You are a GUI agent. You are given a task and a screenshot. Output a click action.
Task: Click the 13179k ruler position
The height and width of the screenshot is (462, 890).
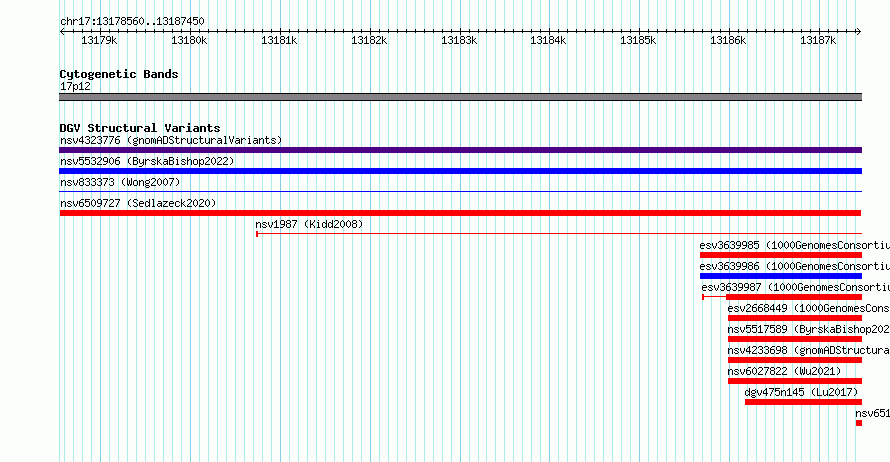pyautogui.click(x=99, y=40)
